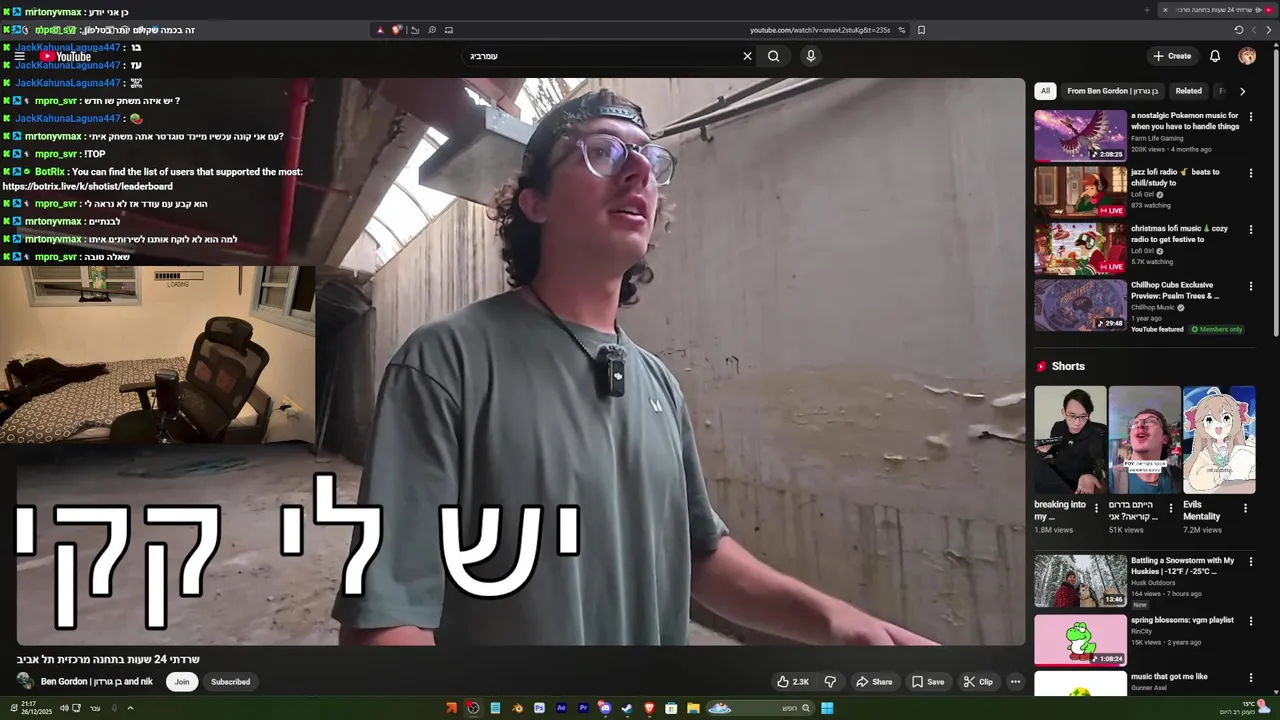Open options for christmas lofi music video

pos(1250,230)
